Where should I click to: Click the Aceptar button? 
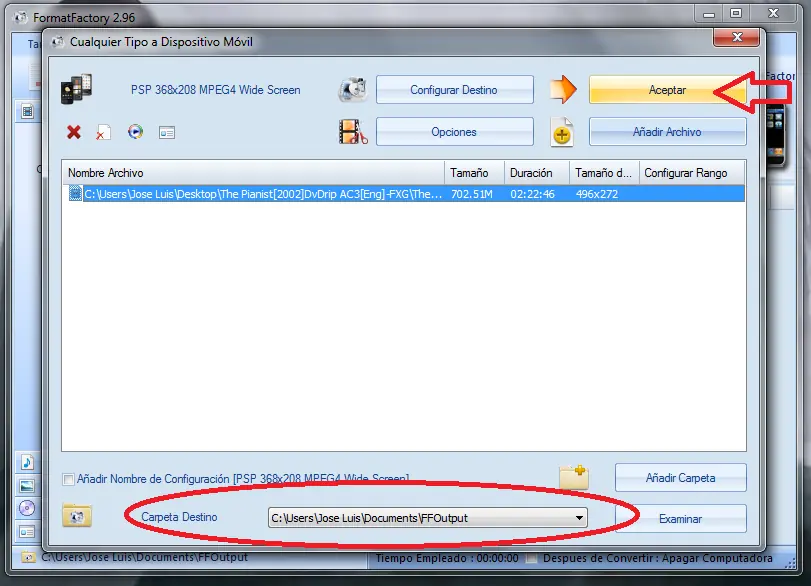(x=667, y=89)
